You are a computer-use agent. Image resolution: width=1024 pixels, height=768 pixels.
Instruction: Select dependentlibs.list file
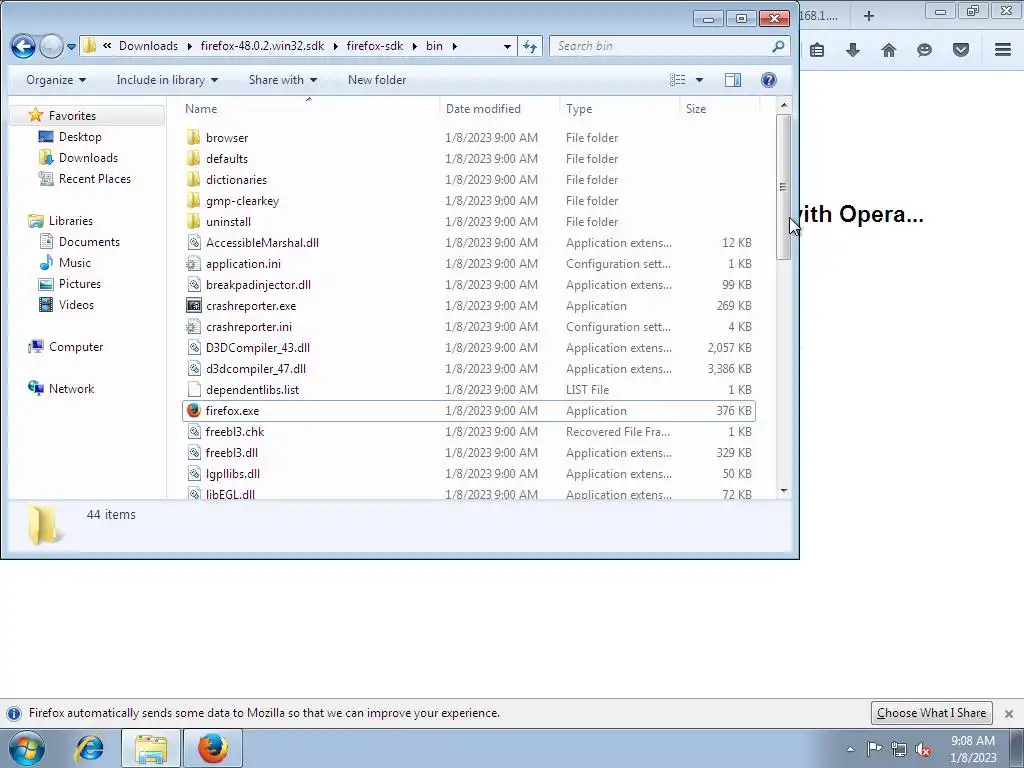252,390
